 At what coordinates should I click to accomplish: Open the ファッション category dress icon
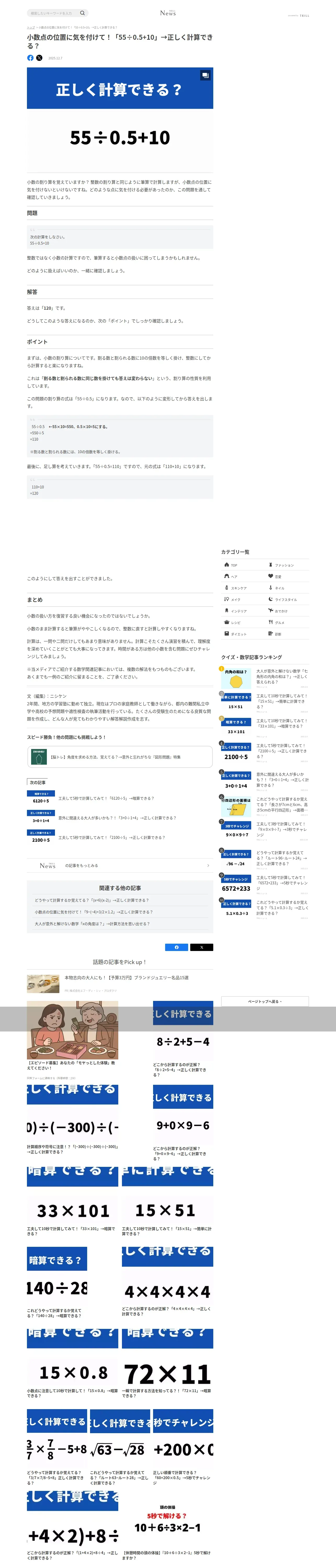271,564
